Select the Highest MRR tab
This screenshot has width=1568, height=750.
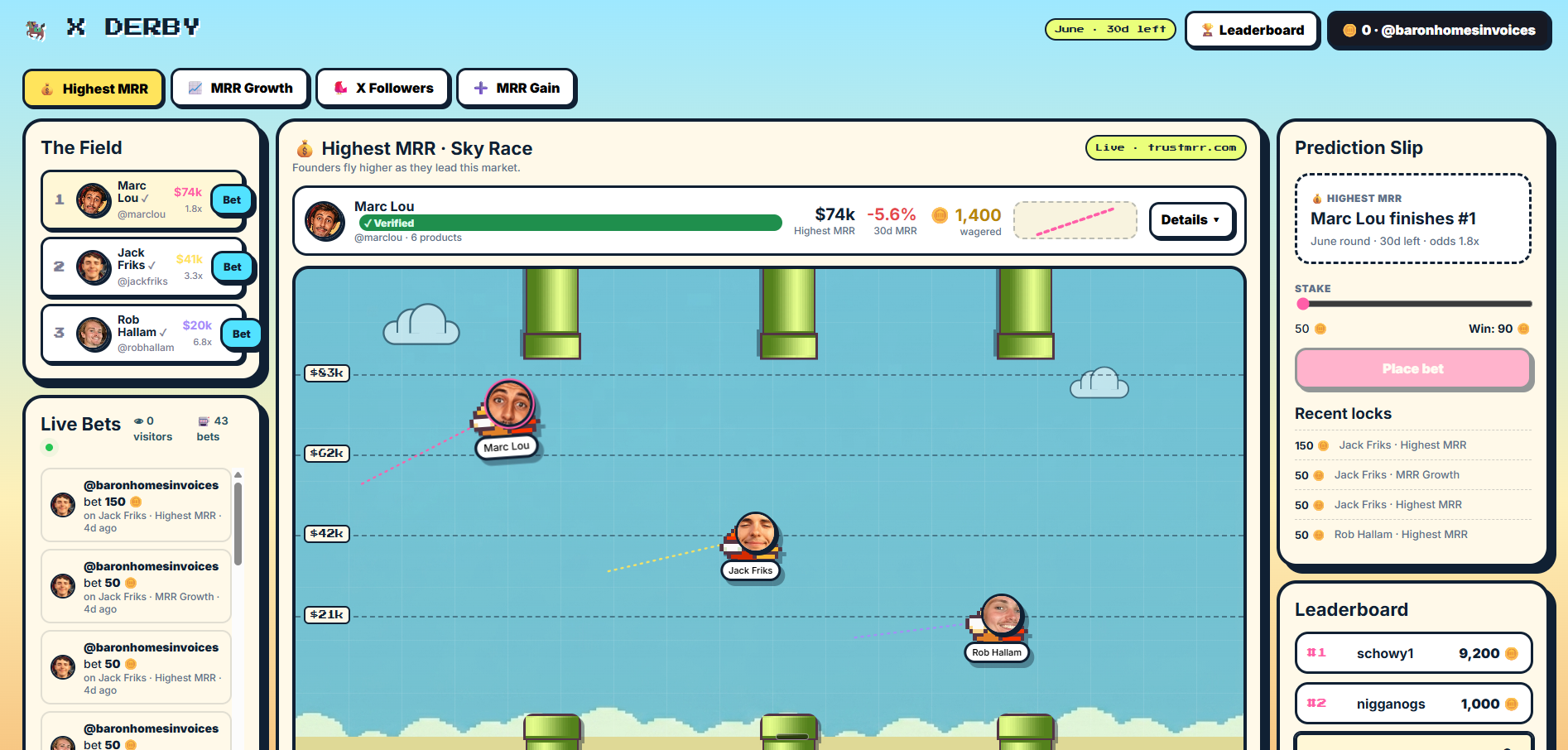pos(94,89)
